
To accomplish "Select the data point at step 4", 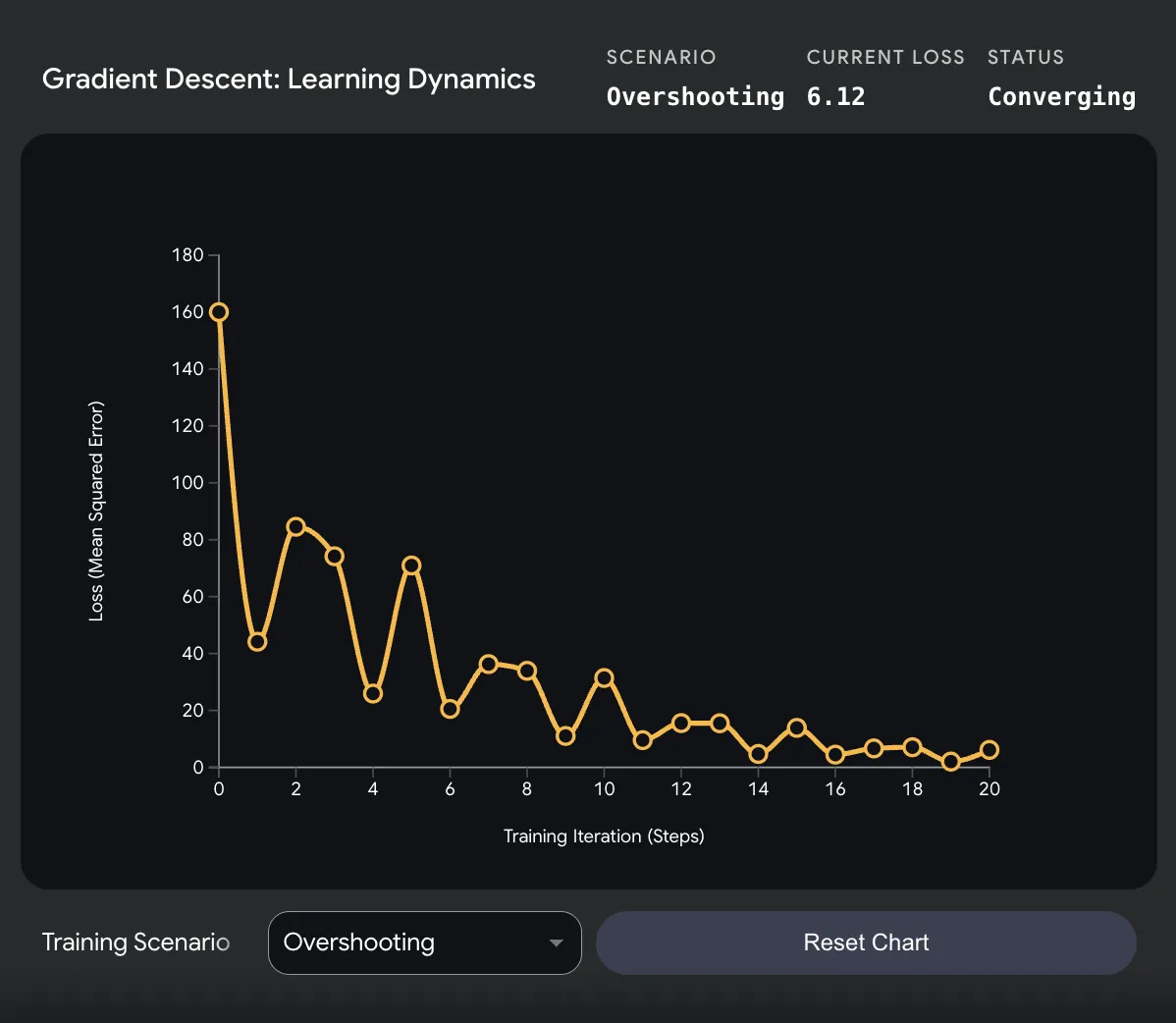I will pyautogui.click(x=373, y=694).
